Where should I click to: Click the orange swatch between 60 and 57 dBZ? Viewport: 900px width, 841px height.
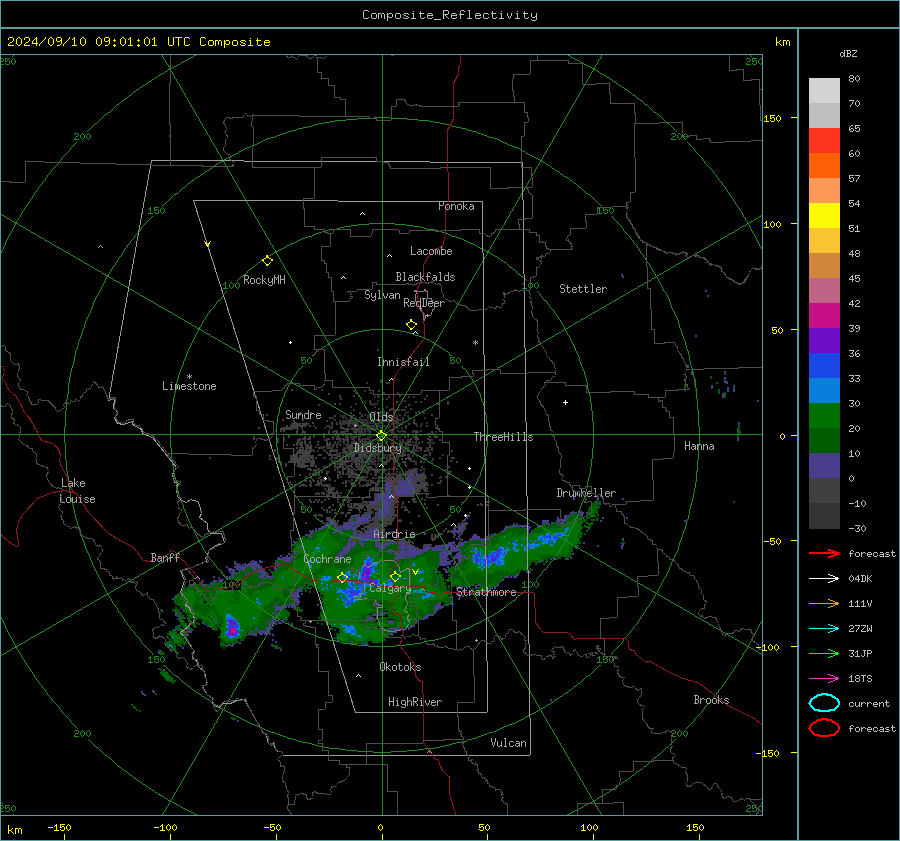click(824, 166)
